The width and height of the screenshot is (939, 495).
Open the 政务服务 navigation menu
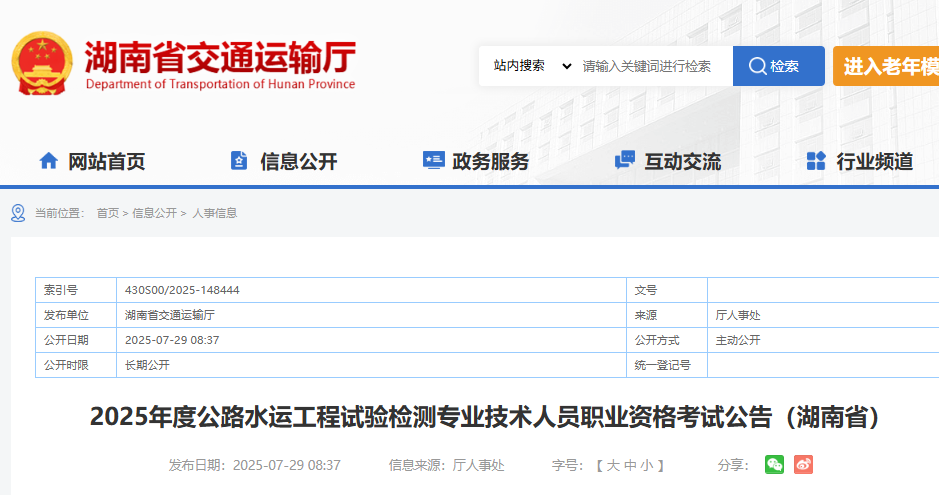coord(490,161)
